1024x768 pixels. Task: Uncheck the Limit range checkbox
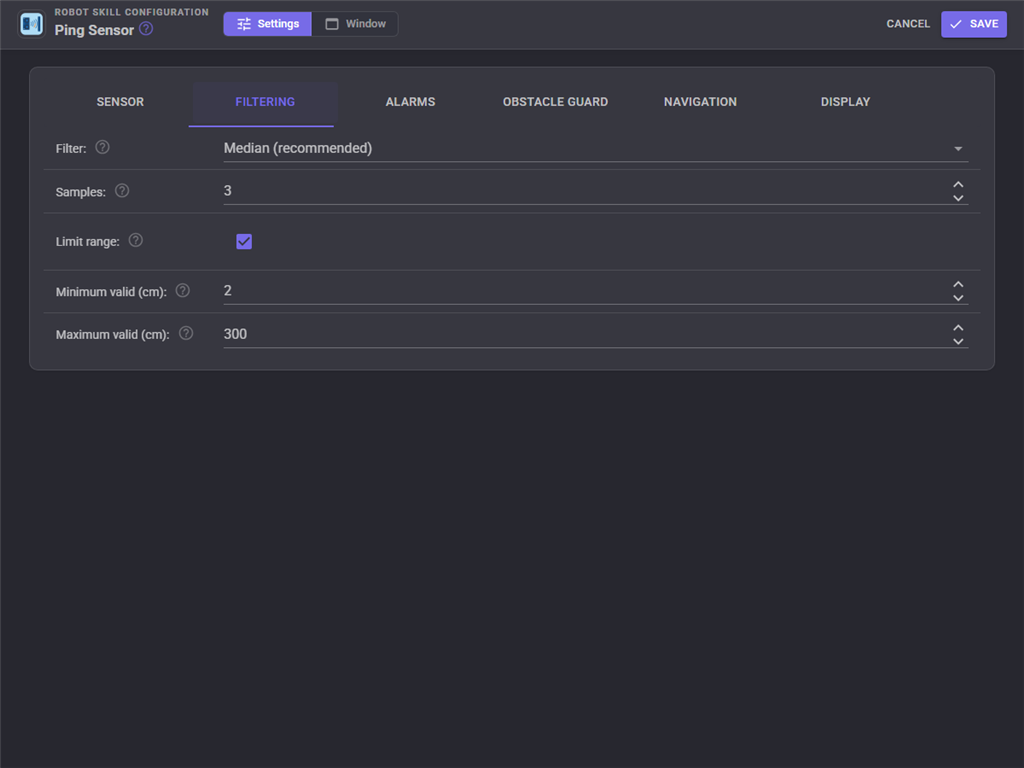click(244, 242)
